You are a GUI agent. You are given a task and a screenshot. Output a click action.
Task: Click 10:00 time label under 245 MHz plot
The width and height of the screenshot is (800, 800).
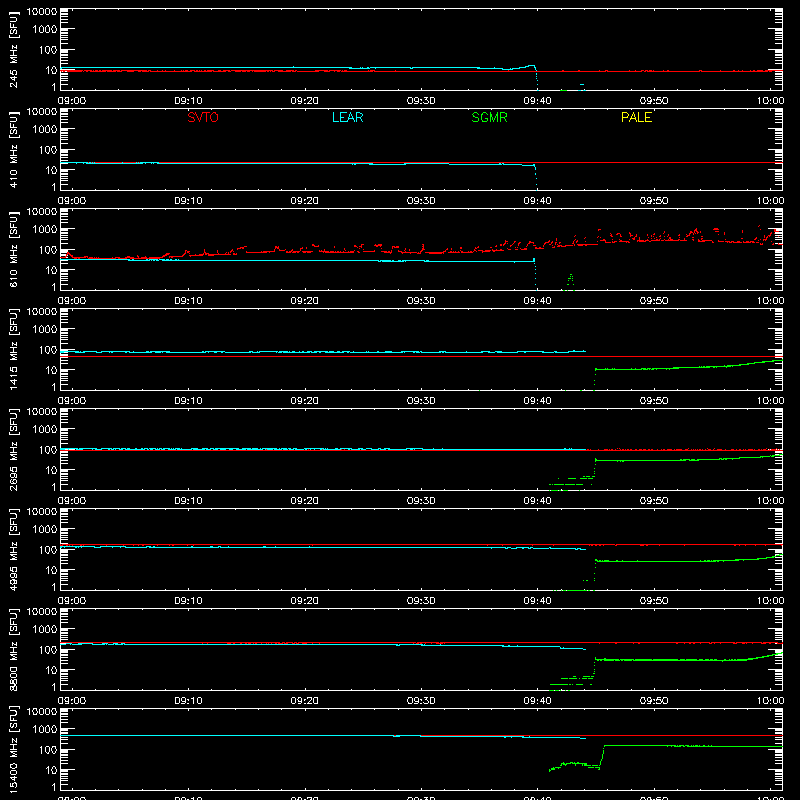770,101
